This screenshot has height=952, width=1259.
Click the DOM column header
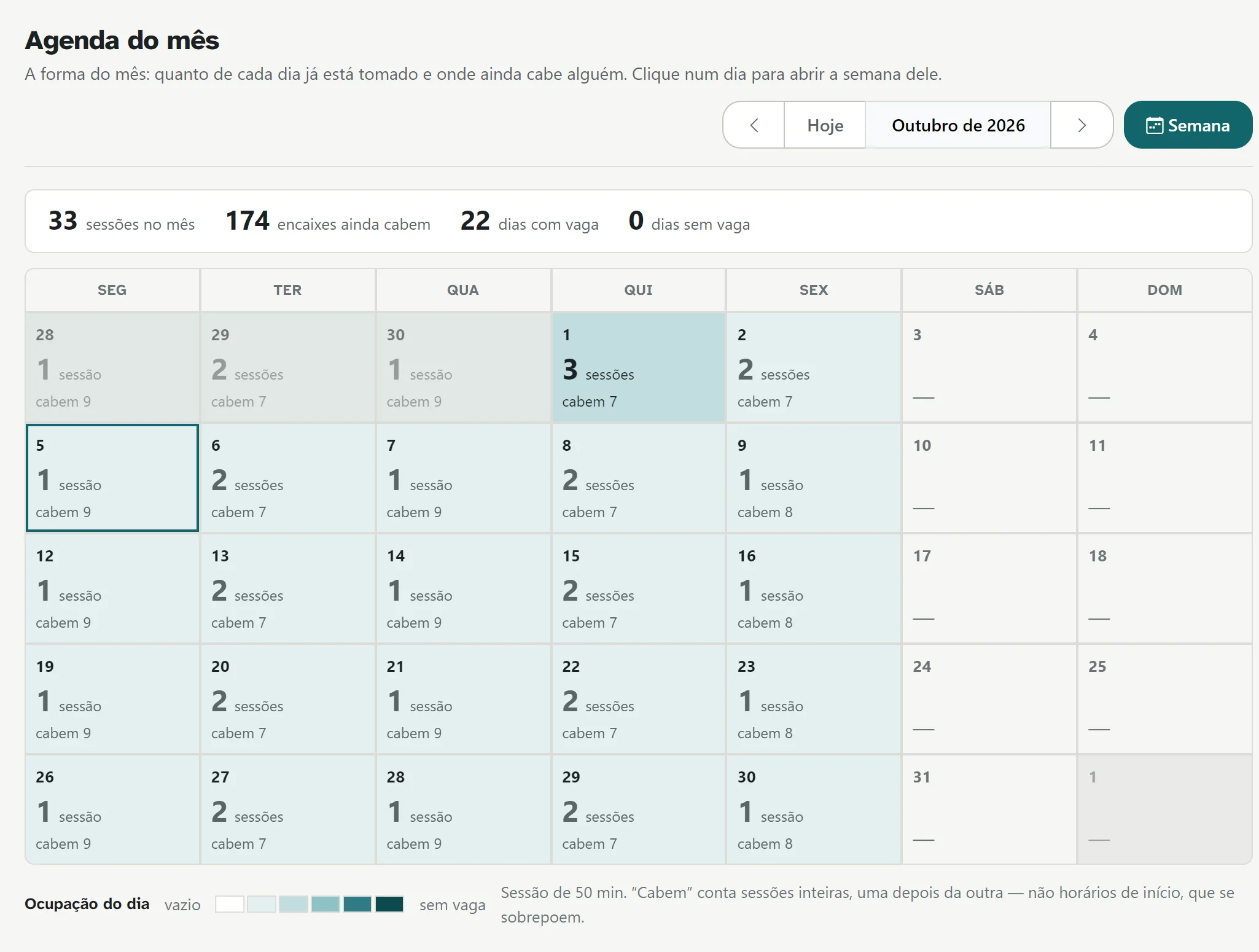pos(1165,290)
